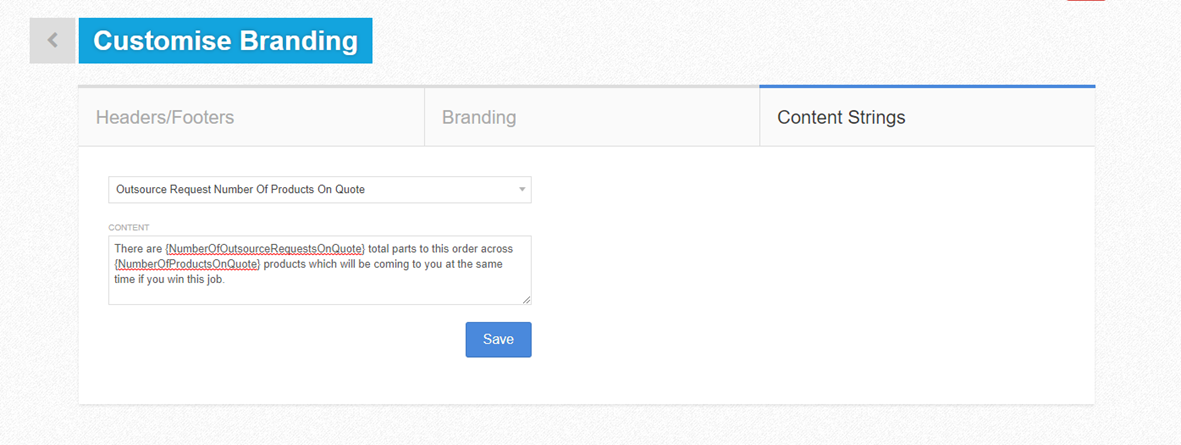Click the red bar at top edge

pos(1086,1)
